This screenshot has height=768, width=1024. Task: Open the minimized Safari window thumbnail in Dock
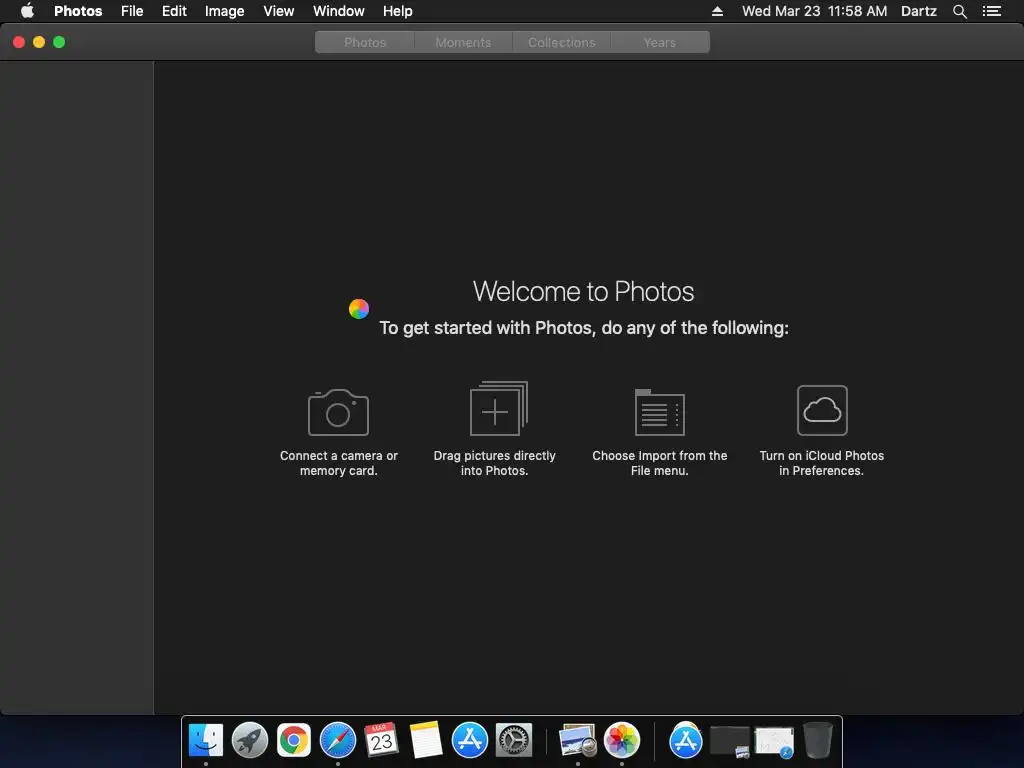click(775, 742)
